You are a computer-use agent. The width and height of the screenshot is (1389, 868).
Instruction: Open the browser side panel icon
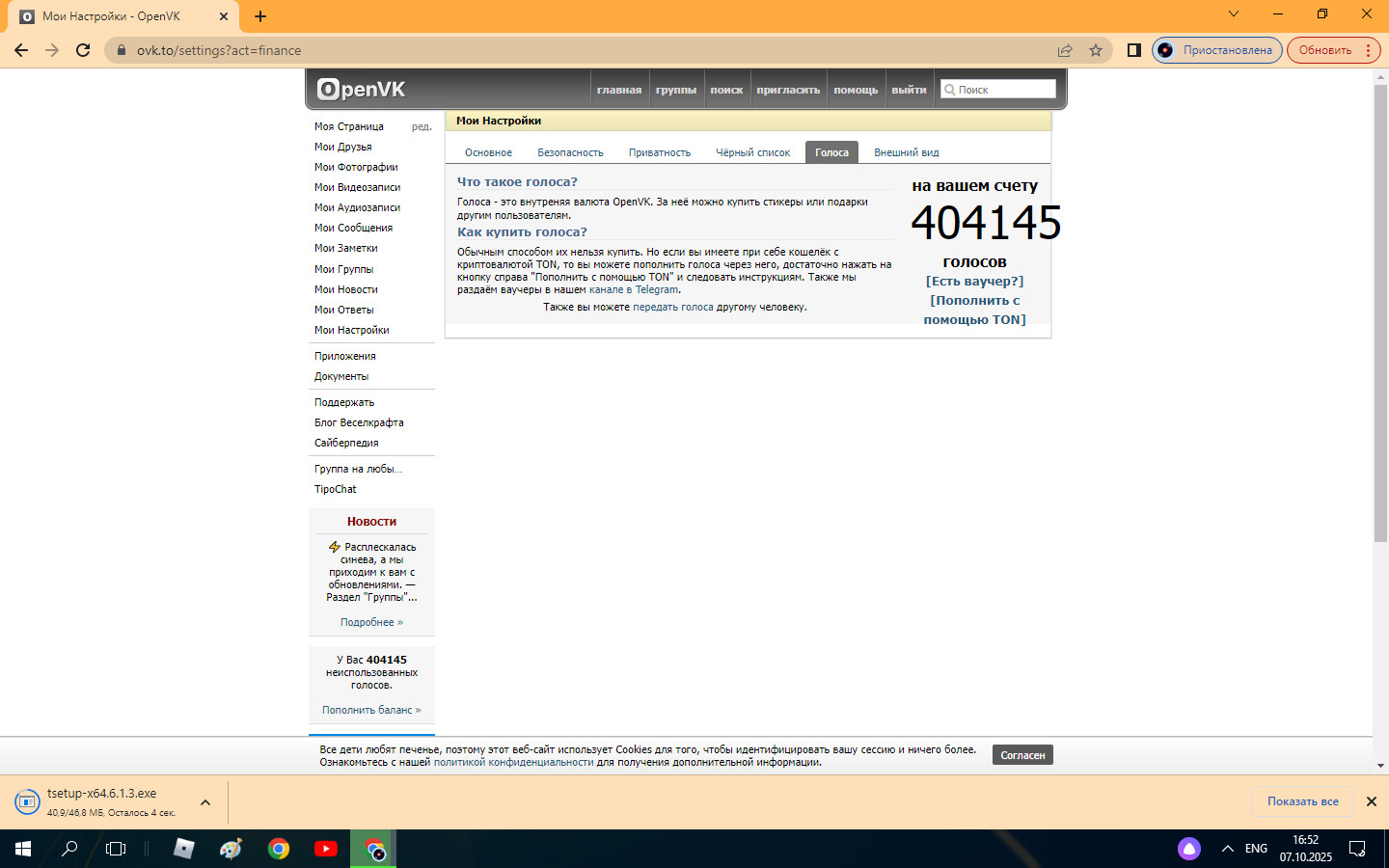coord(1134,50)
